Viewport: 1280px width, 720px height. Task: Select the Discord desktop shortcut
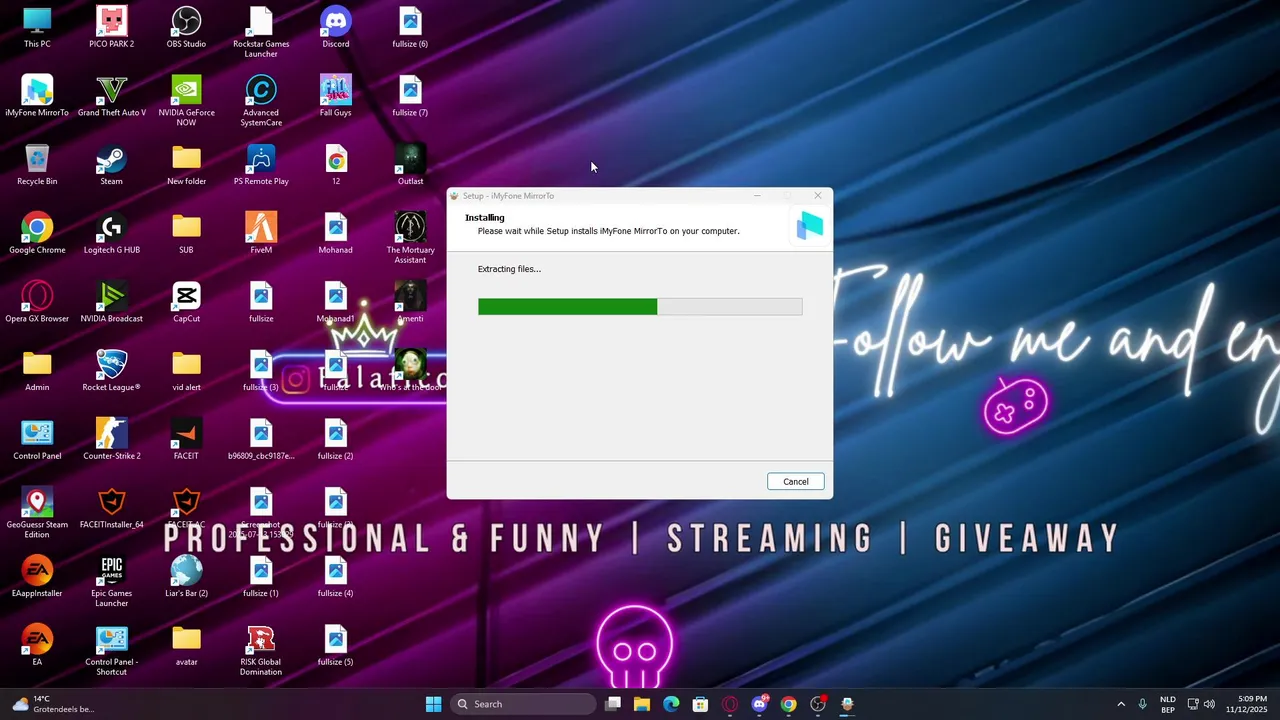336,28
